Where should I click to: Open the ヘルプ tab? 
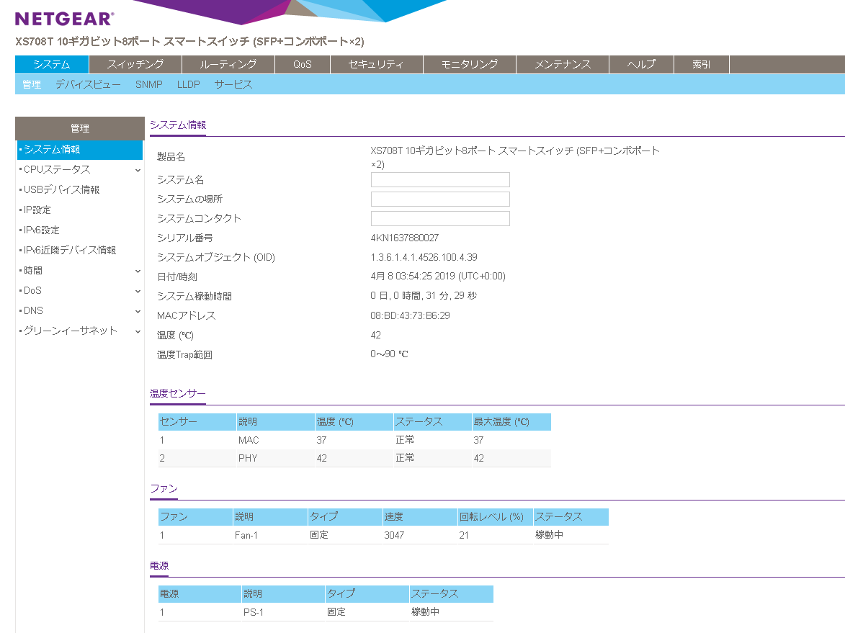(641, 63)
